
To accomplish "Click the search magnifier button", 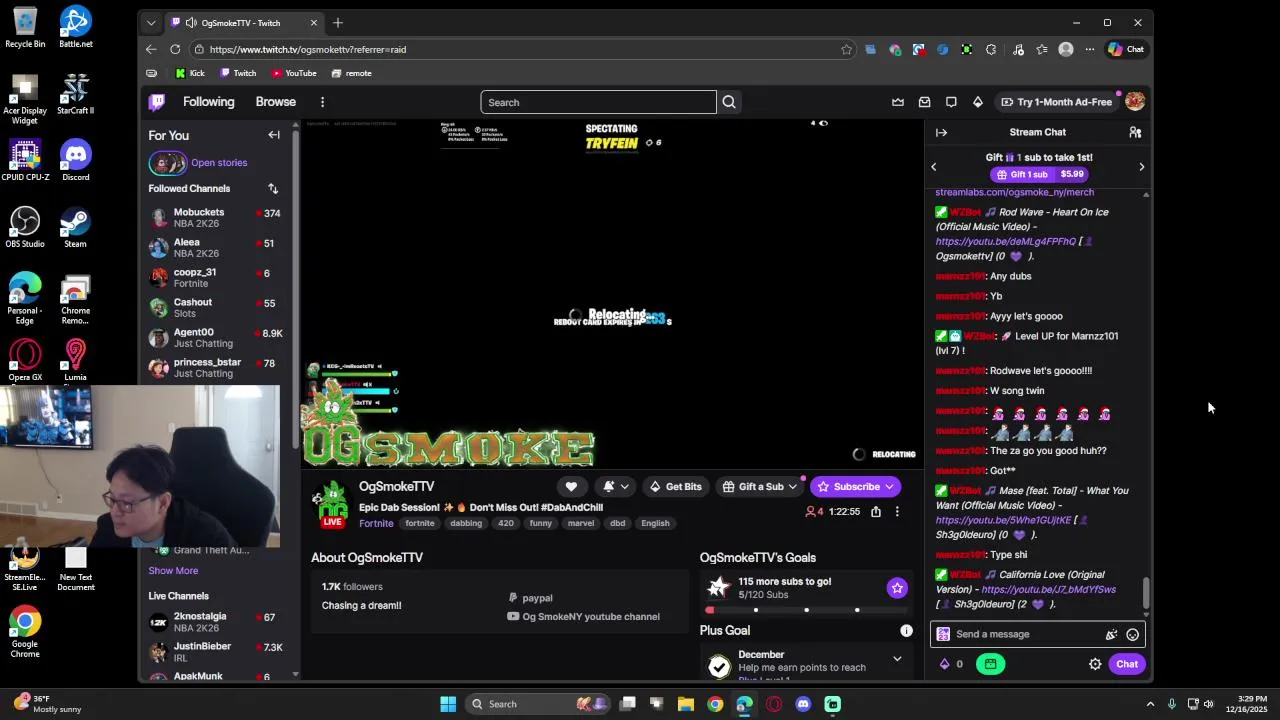I will tap(729, 102).
